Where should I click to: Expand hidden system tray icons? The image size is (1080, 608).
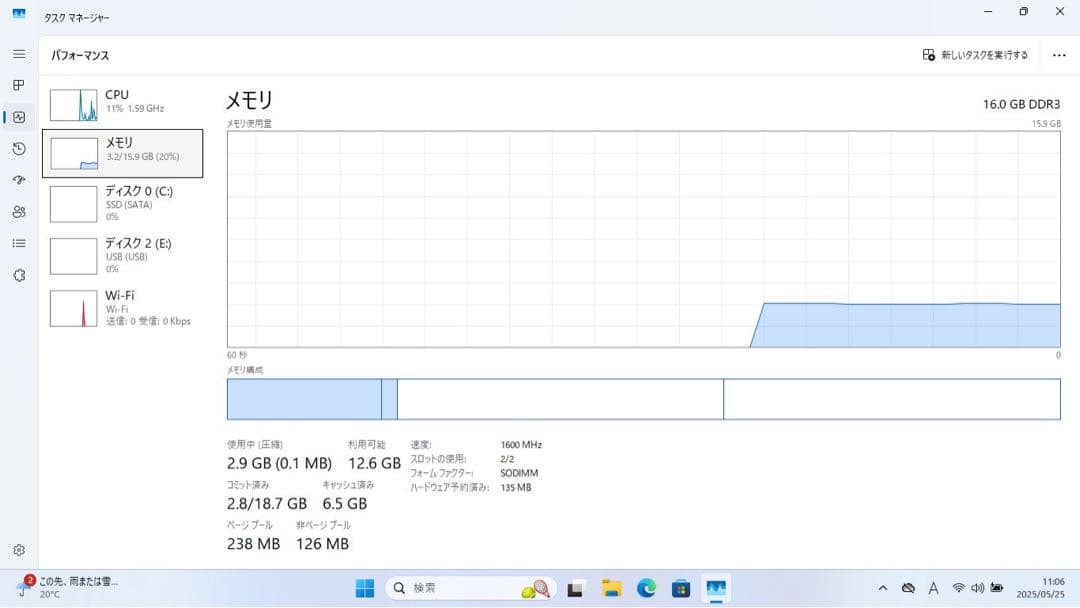884,588
